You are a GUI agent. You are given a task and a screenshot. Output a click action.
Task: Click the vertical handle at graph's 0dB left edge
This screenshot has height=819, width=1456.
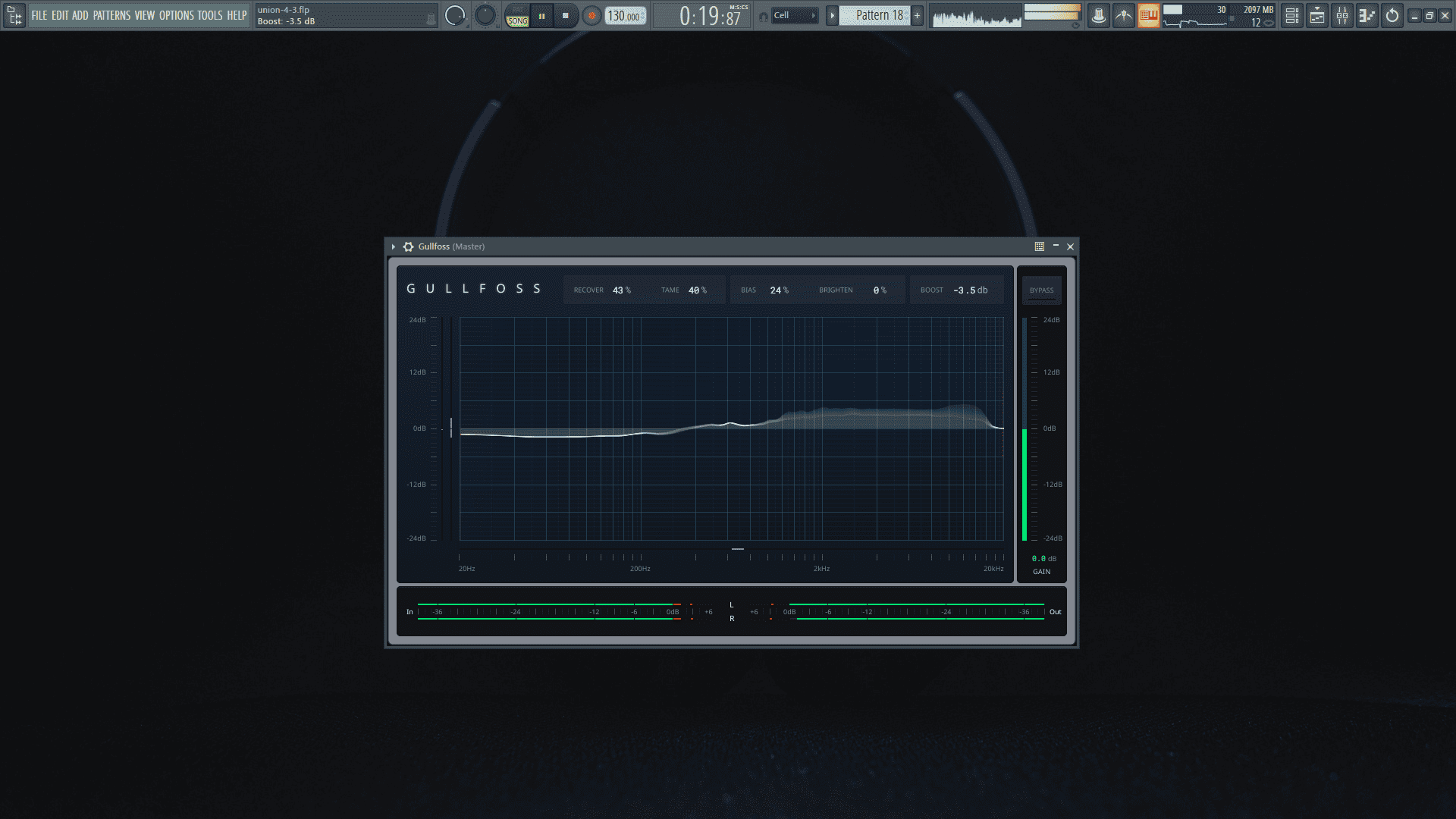pyautogui.click(x=451, y=428)
